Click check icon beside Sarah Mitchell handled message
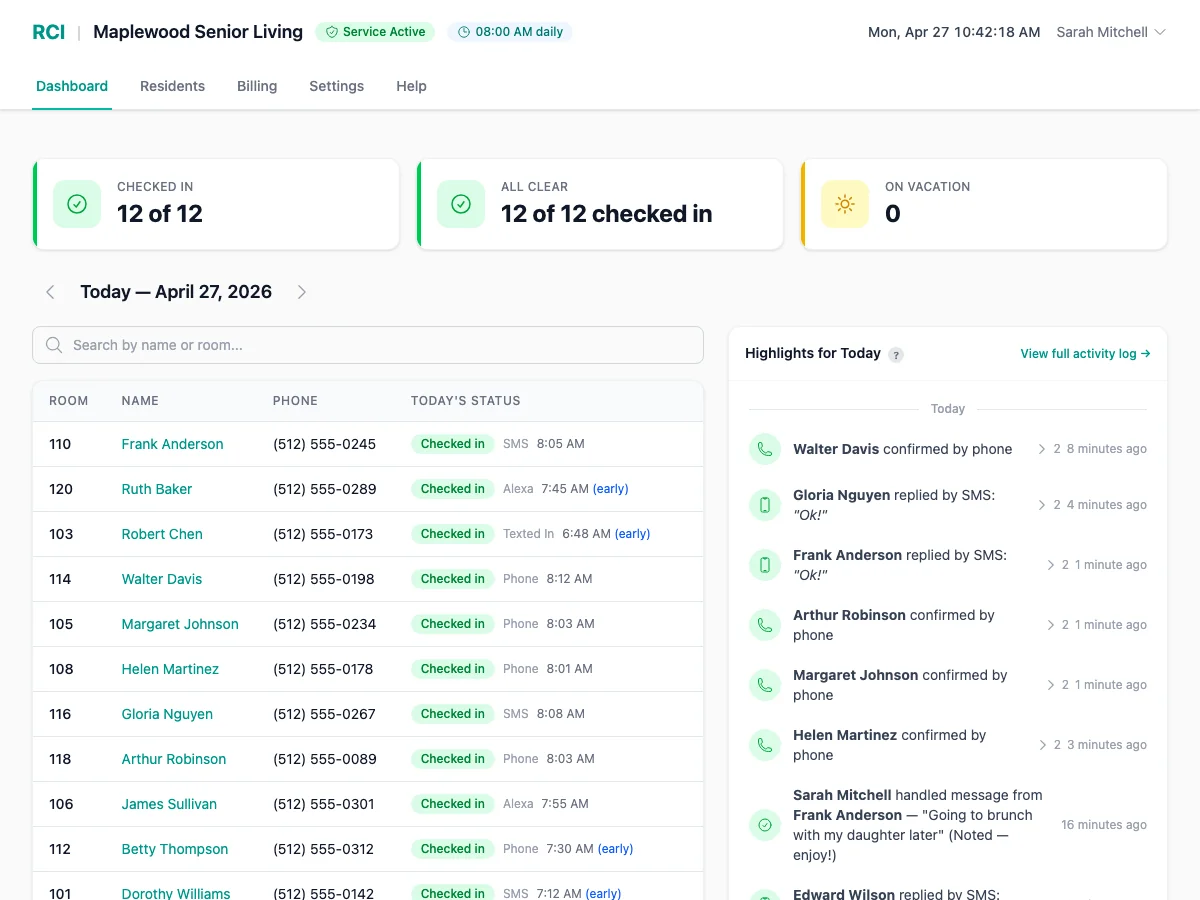Image resolution: width=1200 pixels, height=900 pixels. 765,825
